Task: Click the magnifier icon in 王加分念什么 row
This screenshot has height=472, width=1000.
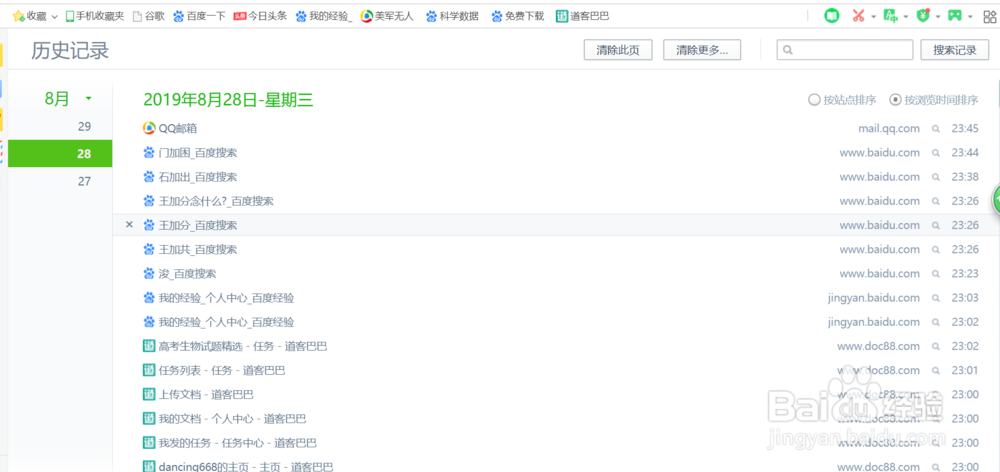Action: (936, 202)
